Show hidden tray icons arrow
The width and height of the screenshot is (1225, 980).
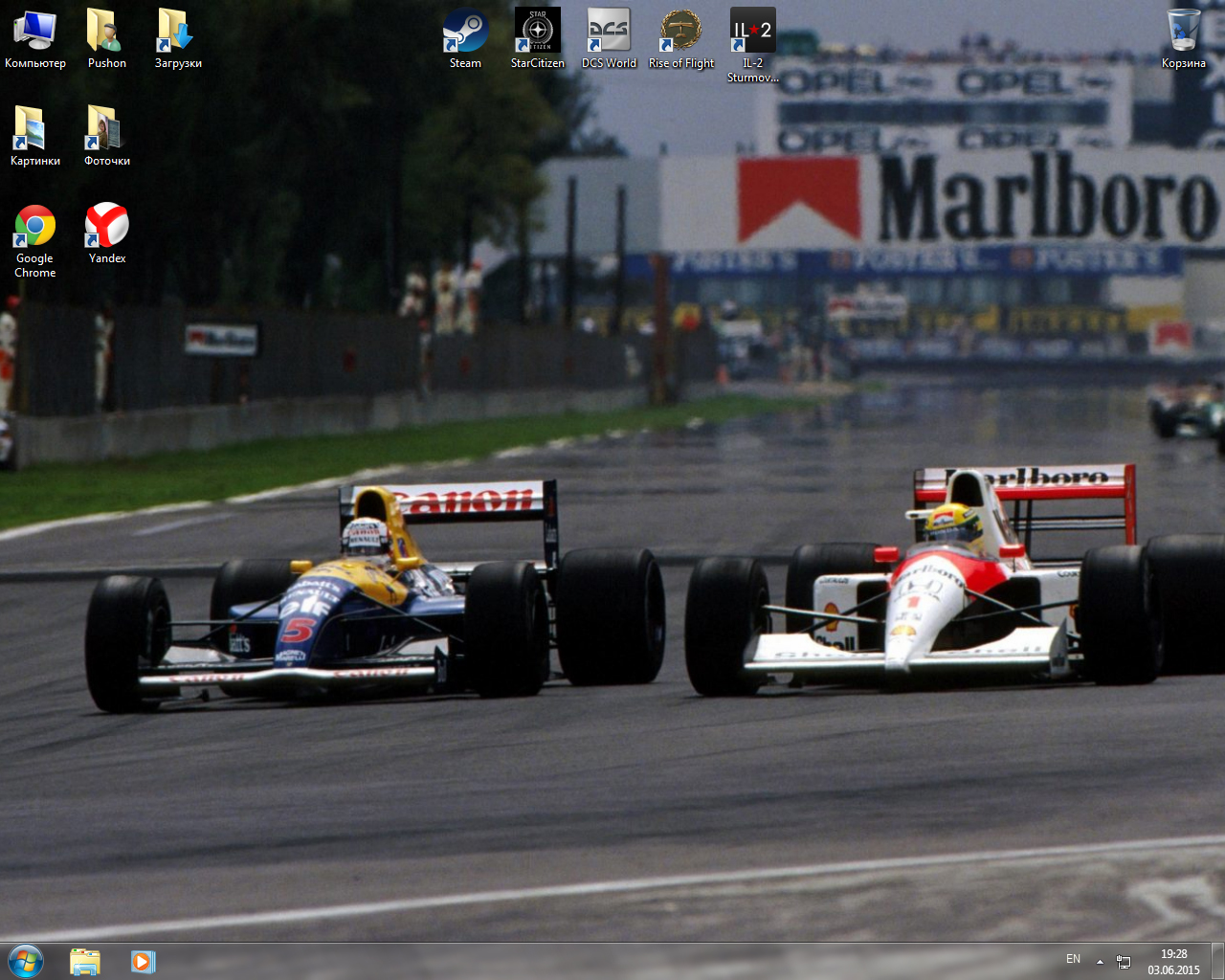pos(1100,961)
